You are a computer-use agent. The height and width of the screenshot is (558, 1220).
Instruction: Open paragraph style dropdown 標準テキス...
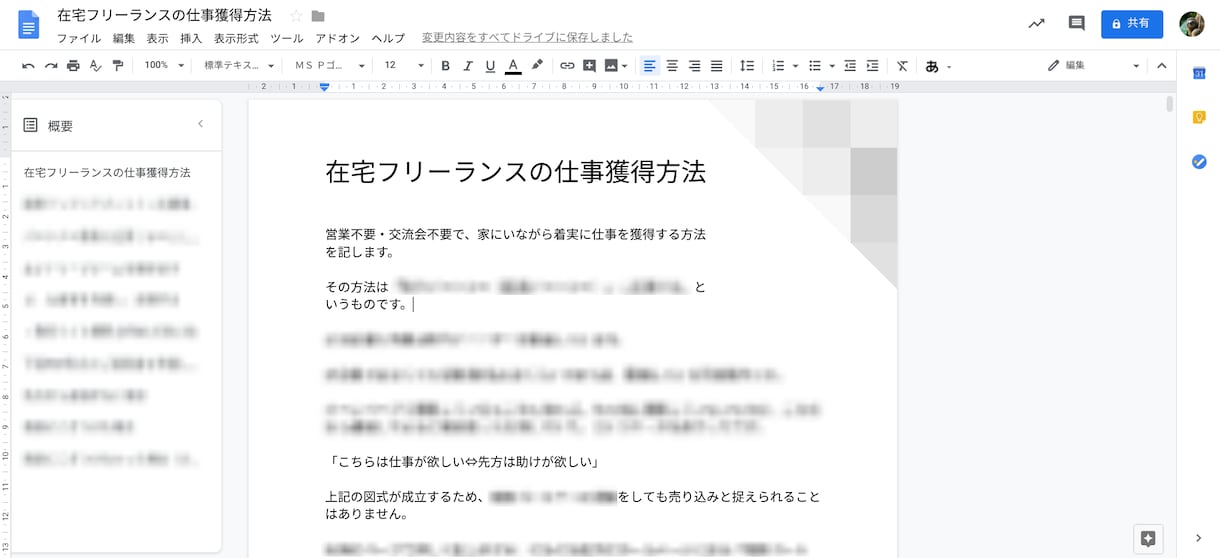239,65
